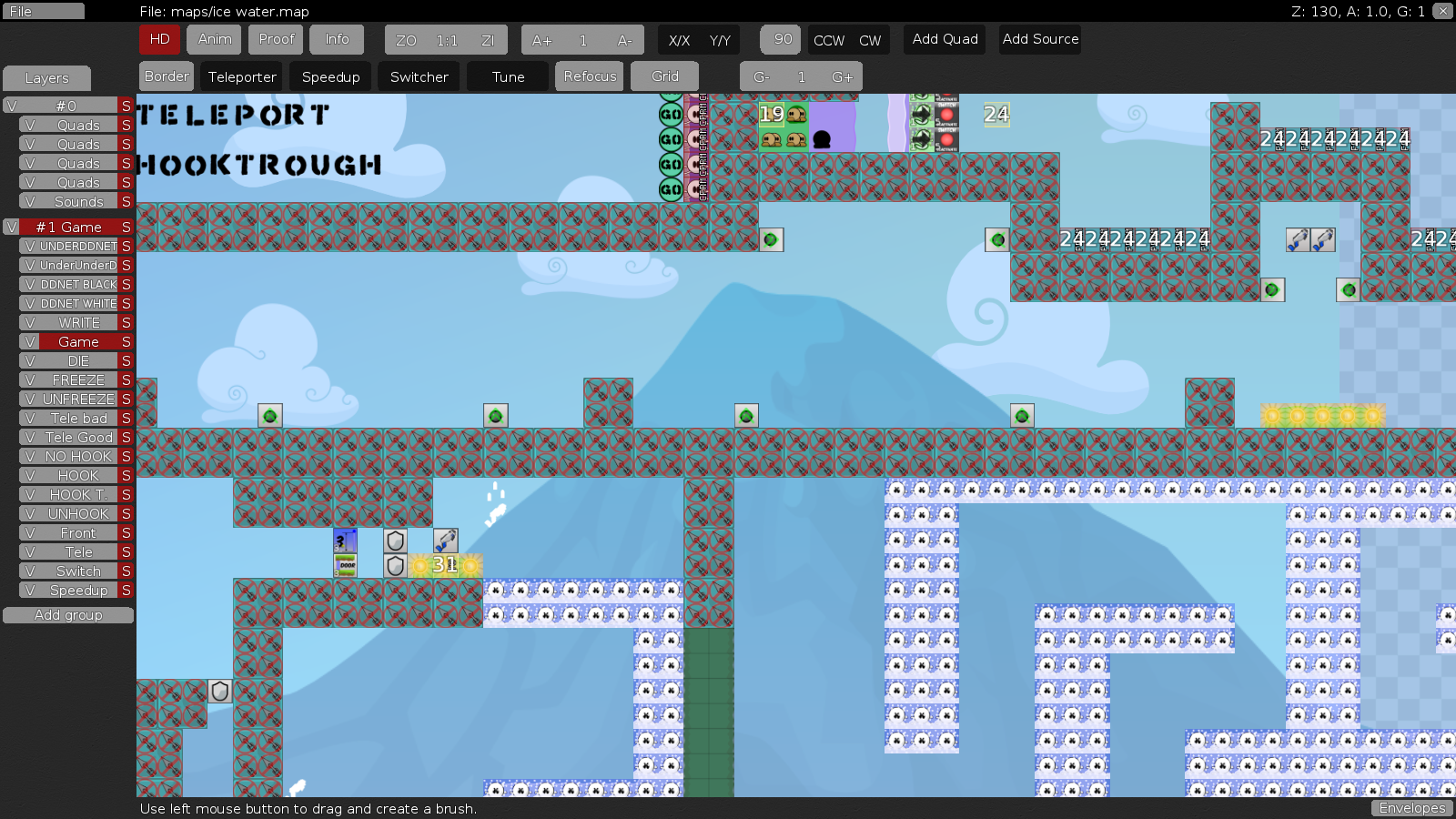
Task: Open the Envelopes editor
Action: pos(1411,808)
